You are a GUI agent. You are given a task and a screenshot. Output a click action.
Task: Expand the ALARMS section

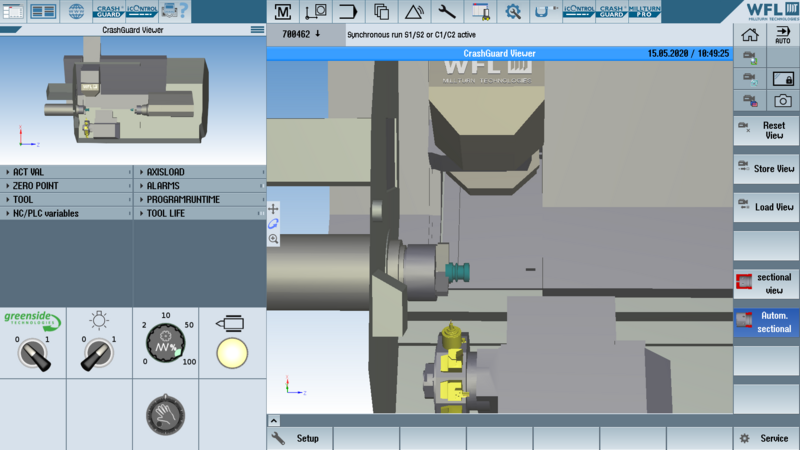200,186
